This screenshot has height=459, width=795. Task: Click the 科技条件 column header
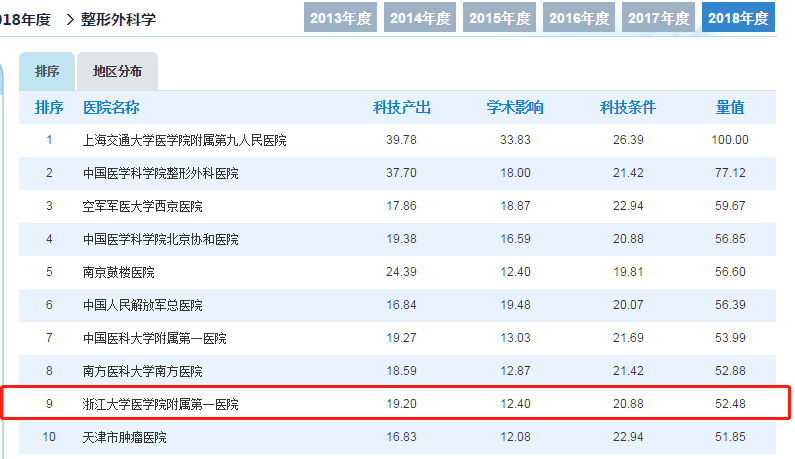tap(628, 108)
